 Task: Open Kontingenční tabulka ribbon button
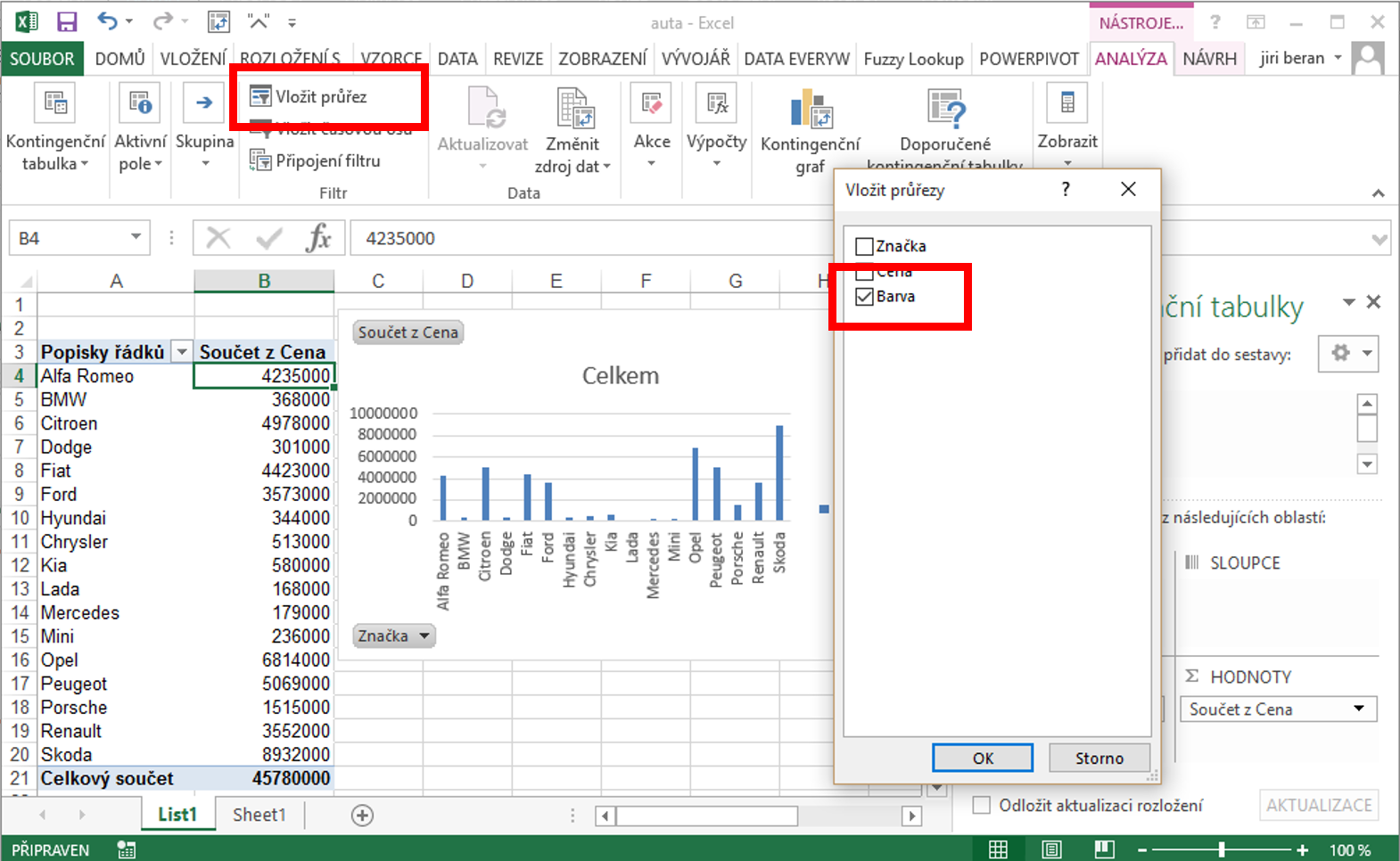(55, 127)
